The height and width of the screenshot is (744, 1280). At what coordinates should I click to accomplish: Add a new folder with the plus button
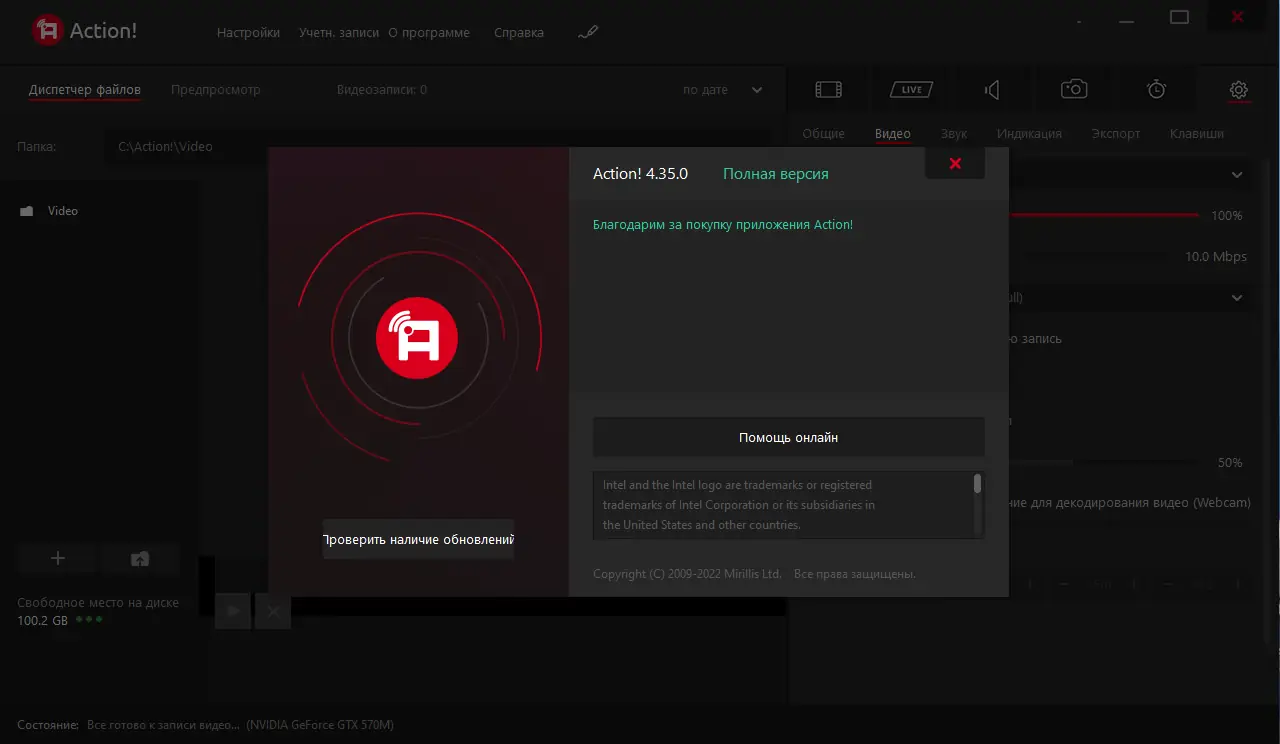[57, 559]
